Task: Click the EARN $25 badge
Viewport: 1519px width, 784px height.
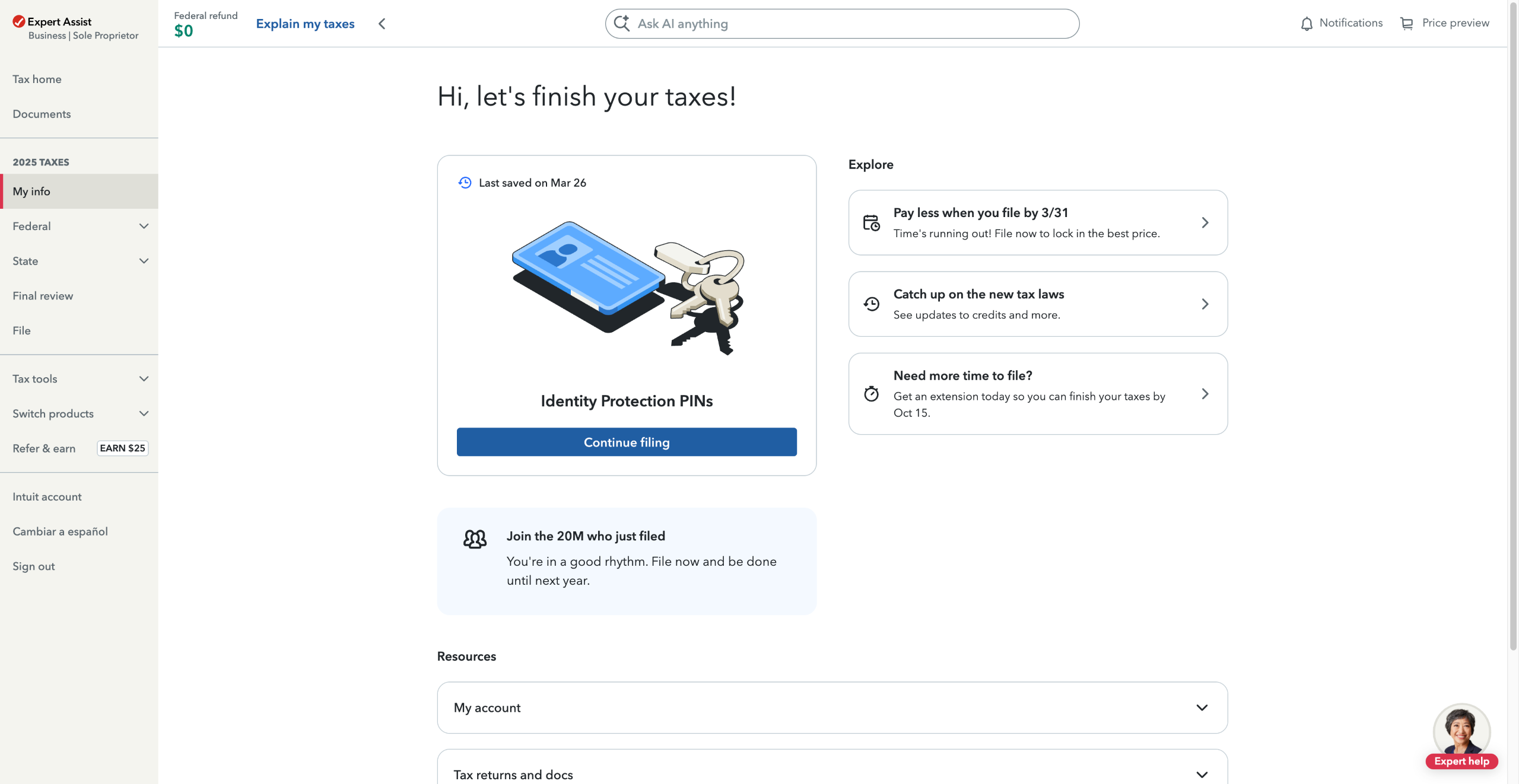Action: (x=122, y=448)
